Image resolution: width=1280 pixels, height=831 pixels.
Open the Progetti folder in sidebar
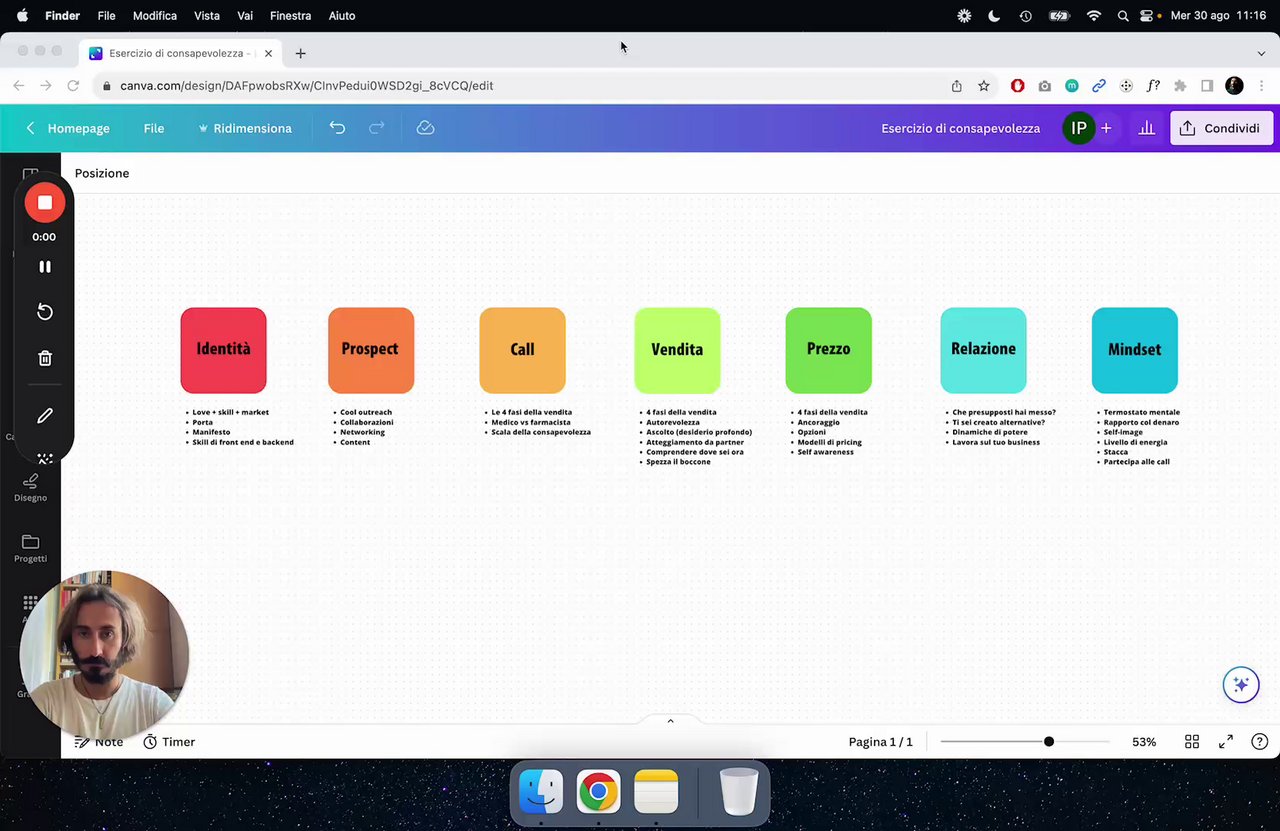click(x=30, y=548)
